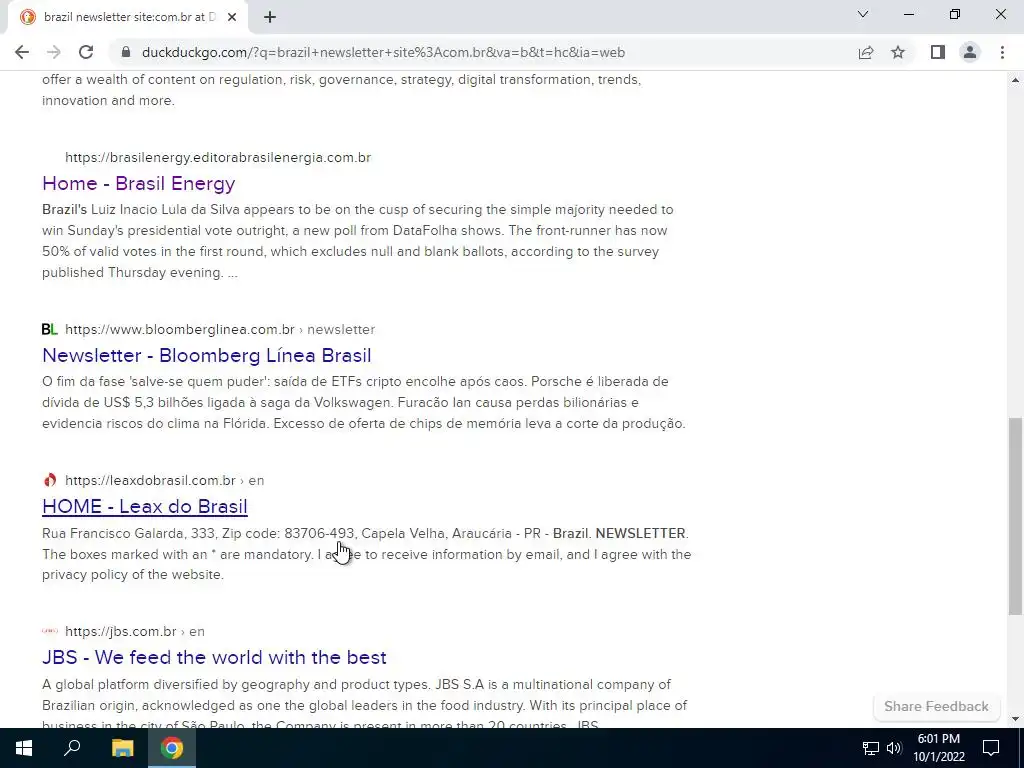Close the DuckDuckGo search tab
This screenshot has height=768, width=1024.
pos(232,17)
